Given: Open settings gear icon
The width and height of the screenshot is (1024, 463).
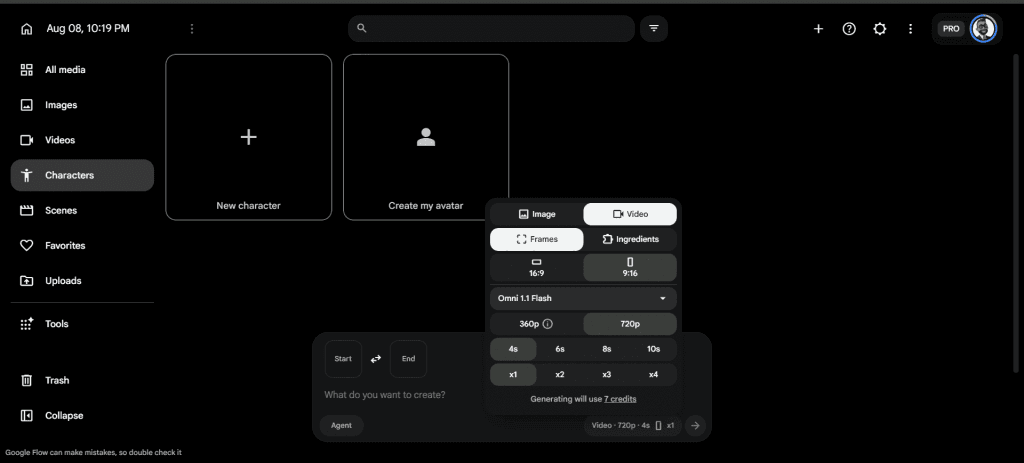Looking at the screenshot, I should (880, 29).
